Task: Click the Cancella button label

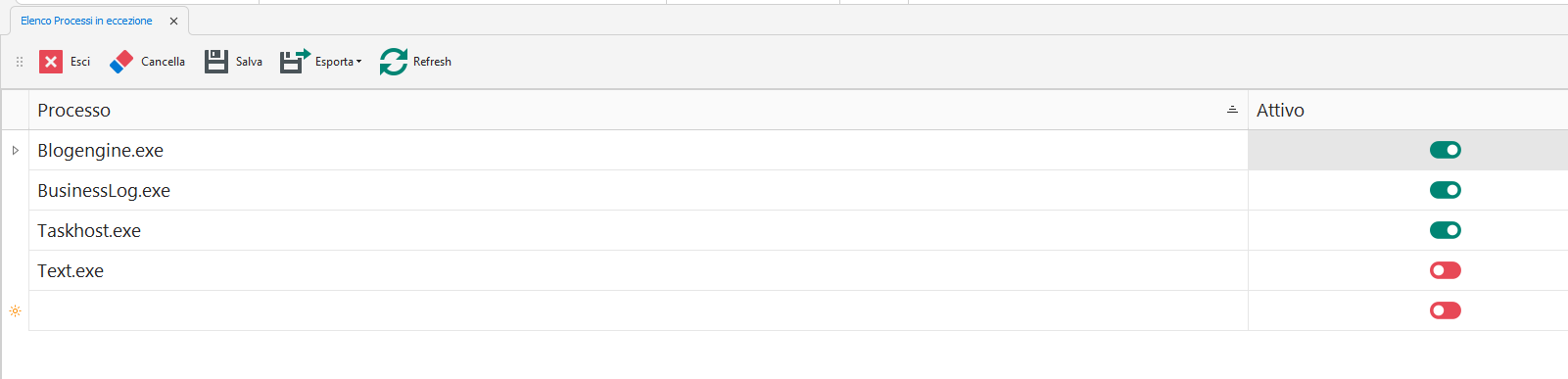Action: (163, 62)
